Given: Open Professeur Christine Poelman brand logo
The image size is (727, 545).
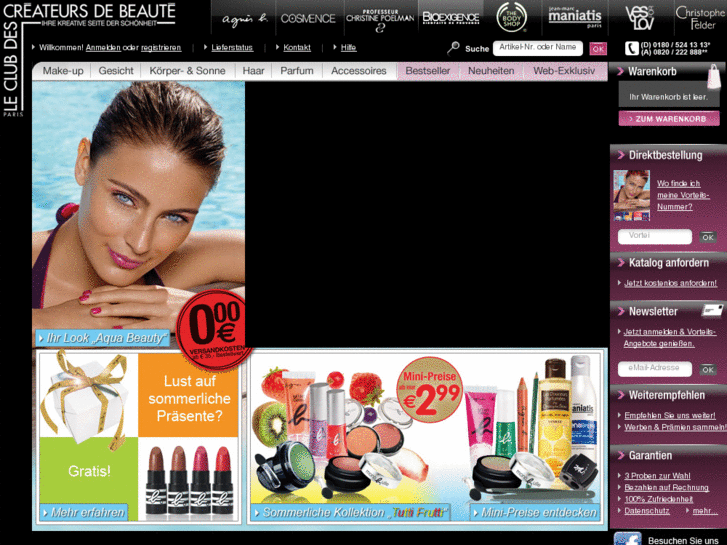Looking at the screenshot, I should tap(380, 21).
